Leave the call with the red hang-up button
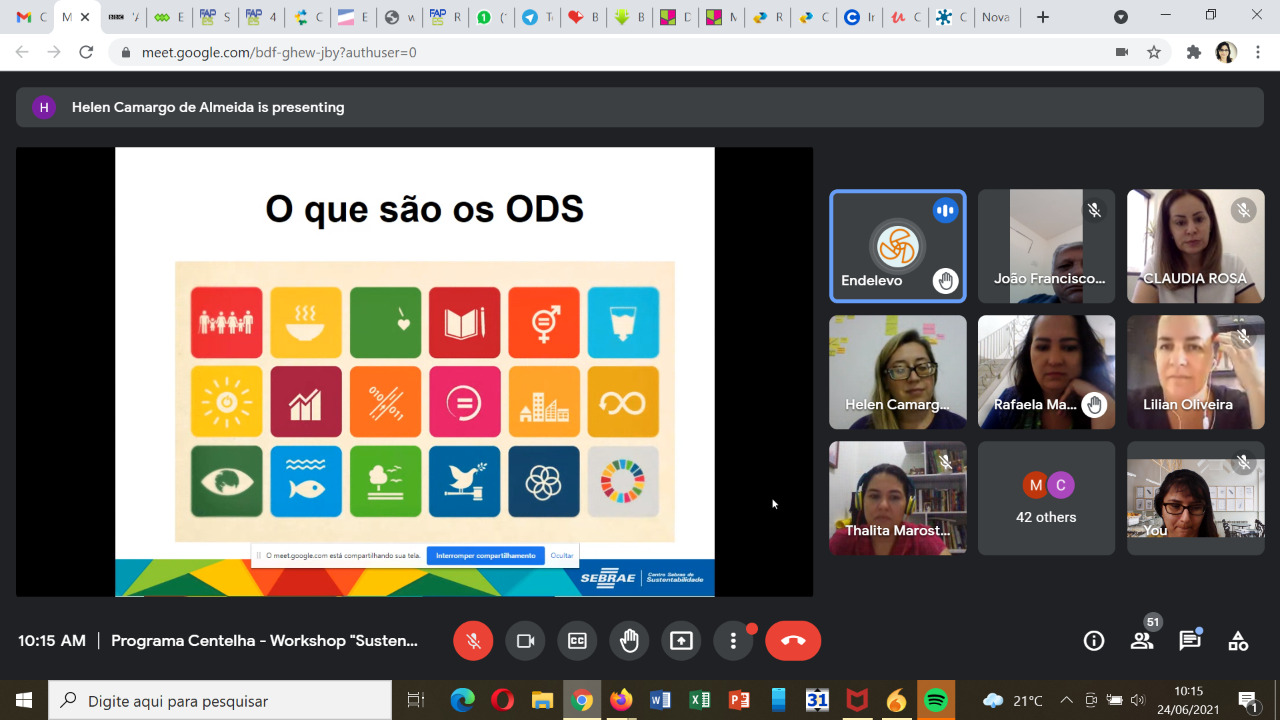Viewport: 1280px width, 720px height. 793,641
